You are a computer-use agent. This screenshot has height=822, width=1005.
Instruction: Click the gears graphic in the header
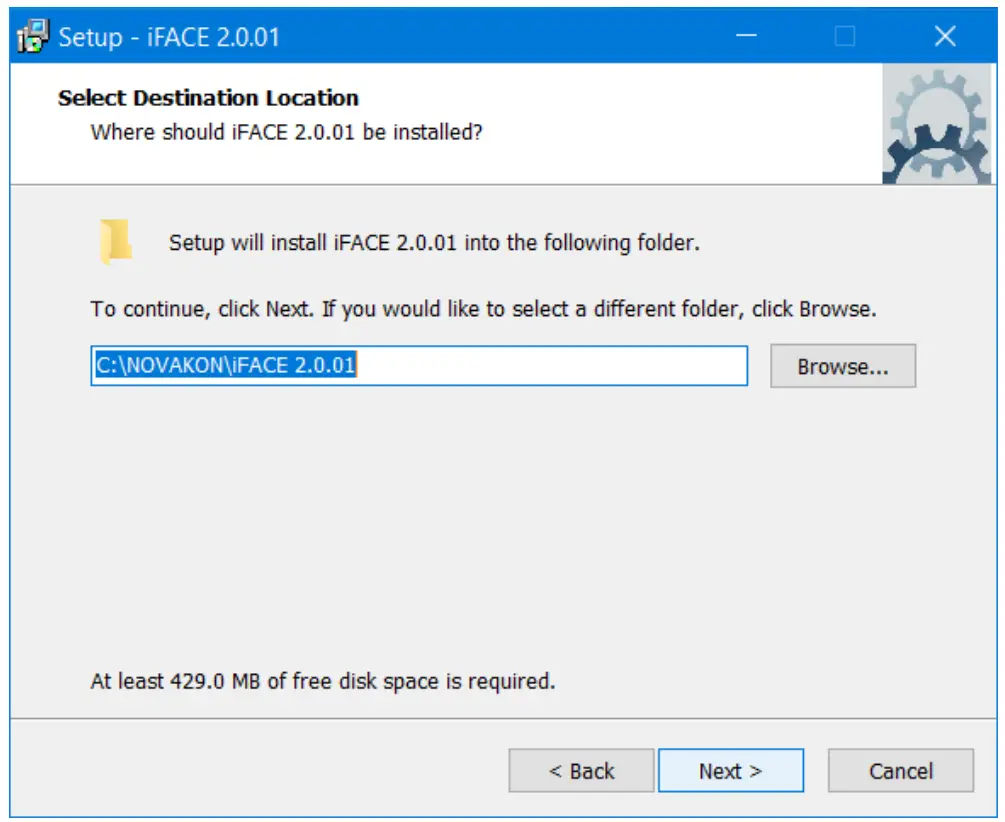pyautogui.click(x=938, y=122)
